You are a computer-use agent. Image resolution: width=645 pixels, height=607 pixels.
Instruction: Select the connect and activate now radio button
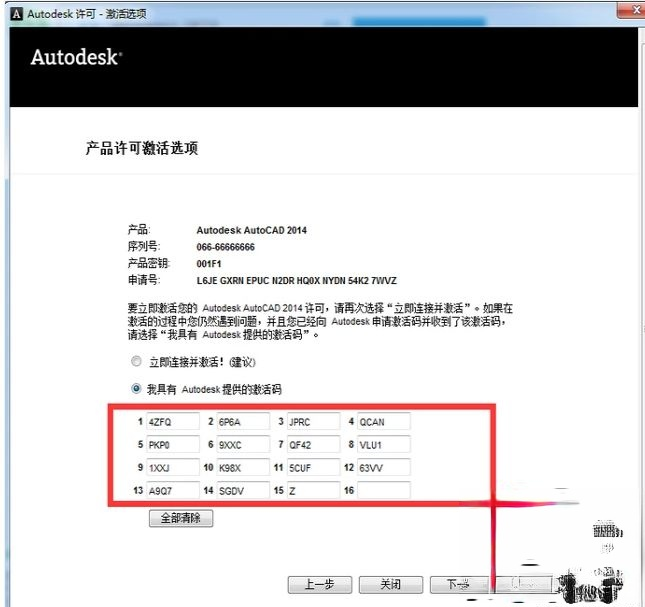[136, 361]
